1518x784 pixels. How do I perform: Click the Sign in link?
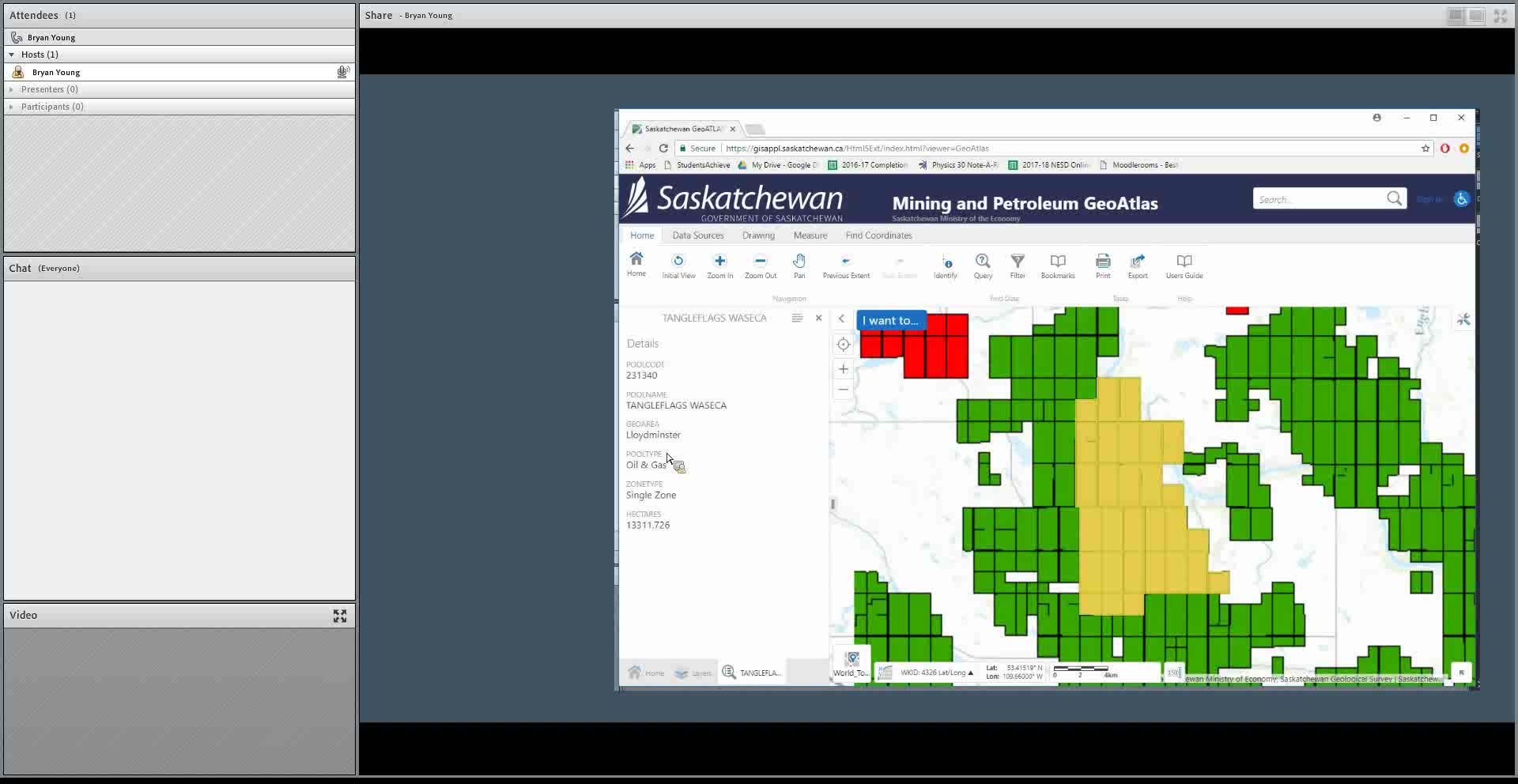pos(1429,199)
